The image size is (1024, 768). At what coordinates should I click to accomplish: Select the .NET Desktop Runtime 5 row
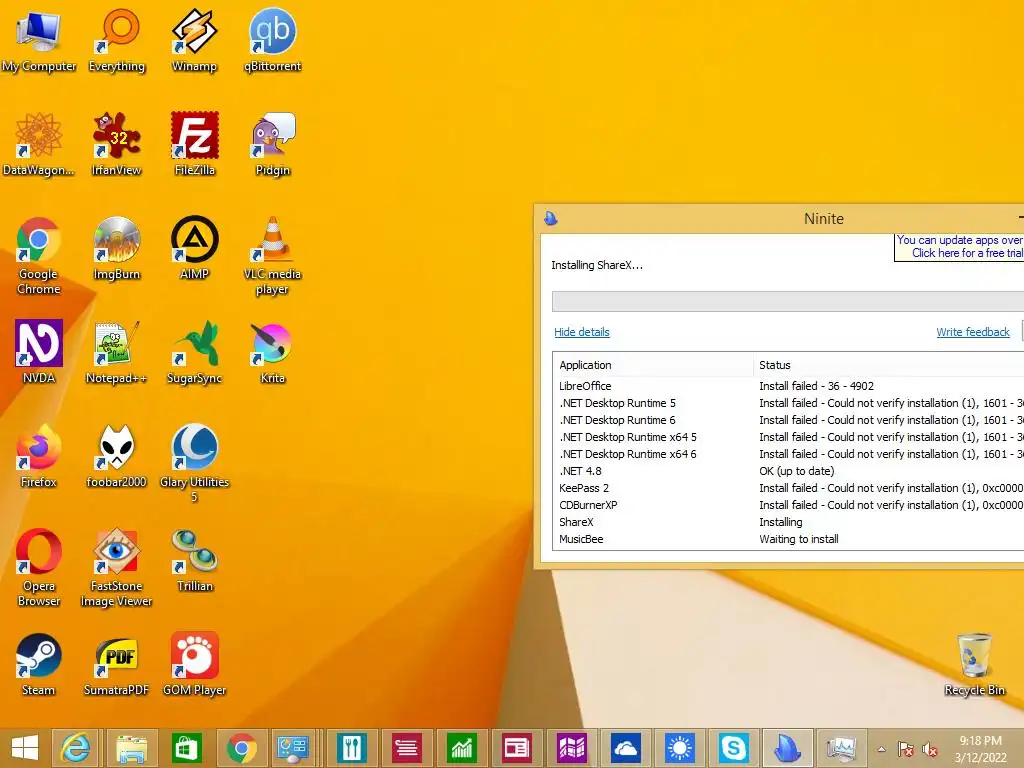788,403
